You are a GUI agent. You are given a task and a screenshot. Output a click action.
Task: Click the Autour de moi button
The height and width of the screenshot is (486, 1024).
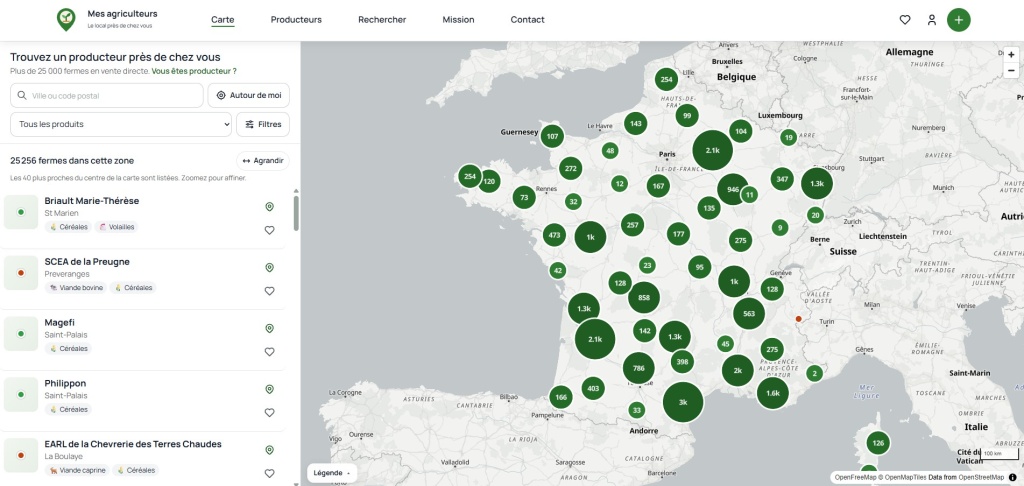[x=249, y=95]
